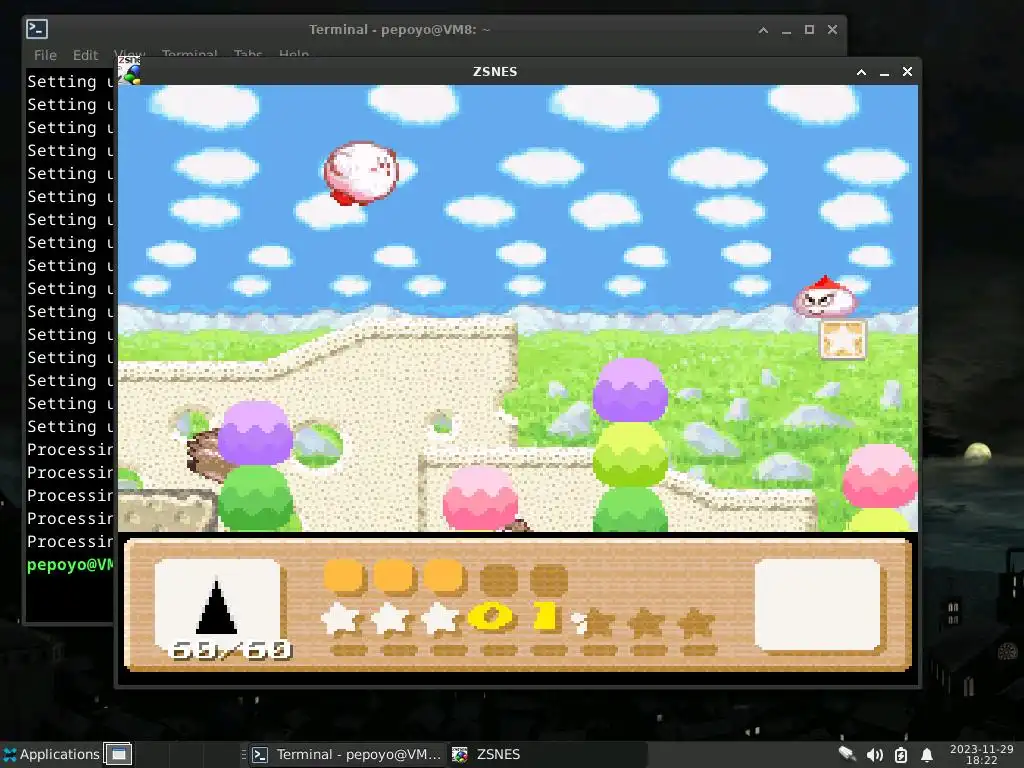
Task: Click the volume speaker tray icon
Action: 874,755
